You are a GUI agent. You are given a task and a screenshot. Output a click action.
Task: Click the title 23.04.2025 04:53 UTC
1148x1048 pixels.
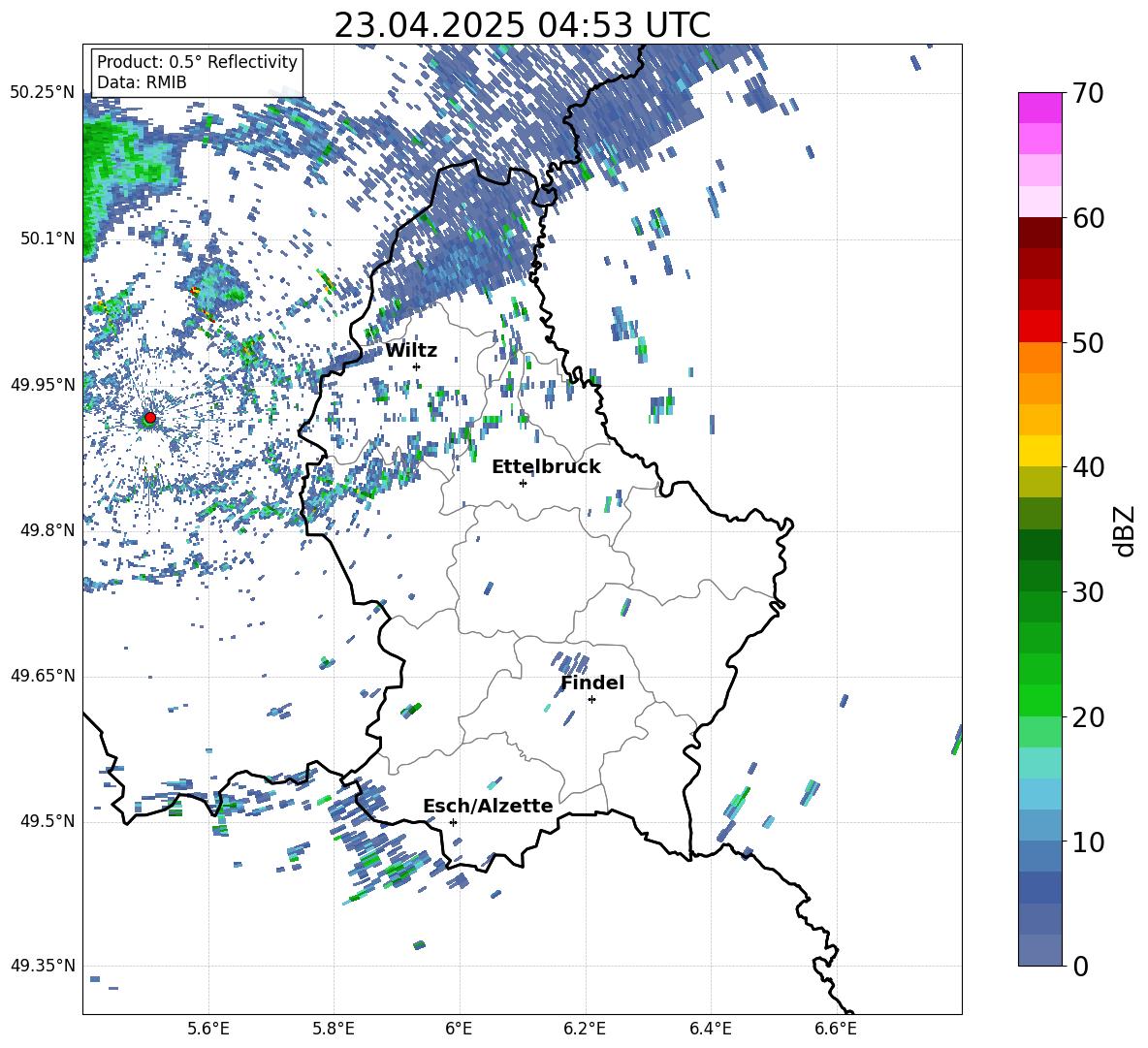coord(522,25)
